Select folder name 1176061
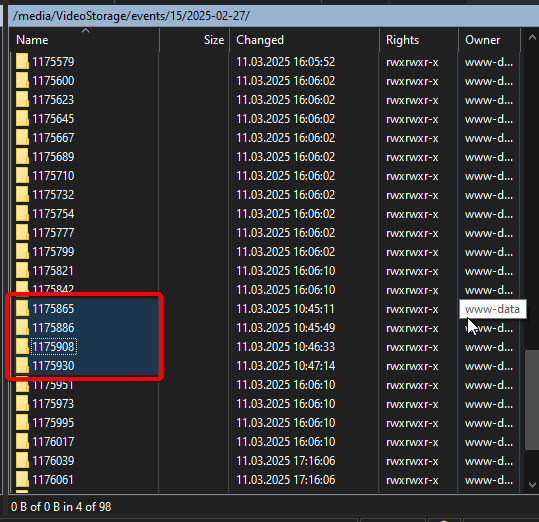 coord(53,480)
